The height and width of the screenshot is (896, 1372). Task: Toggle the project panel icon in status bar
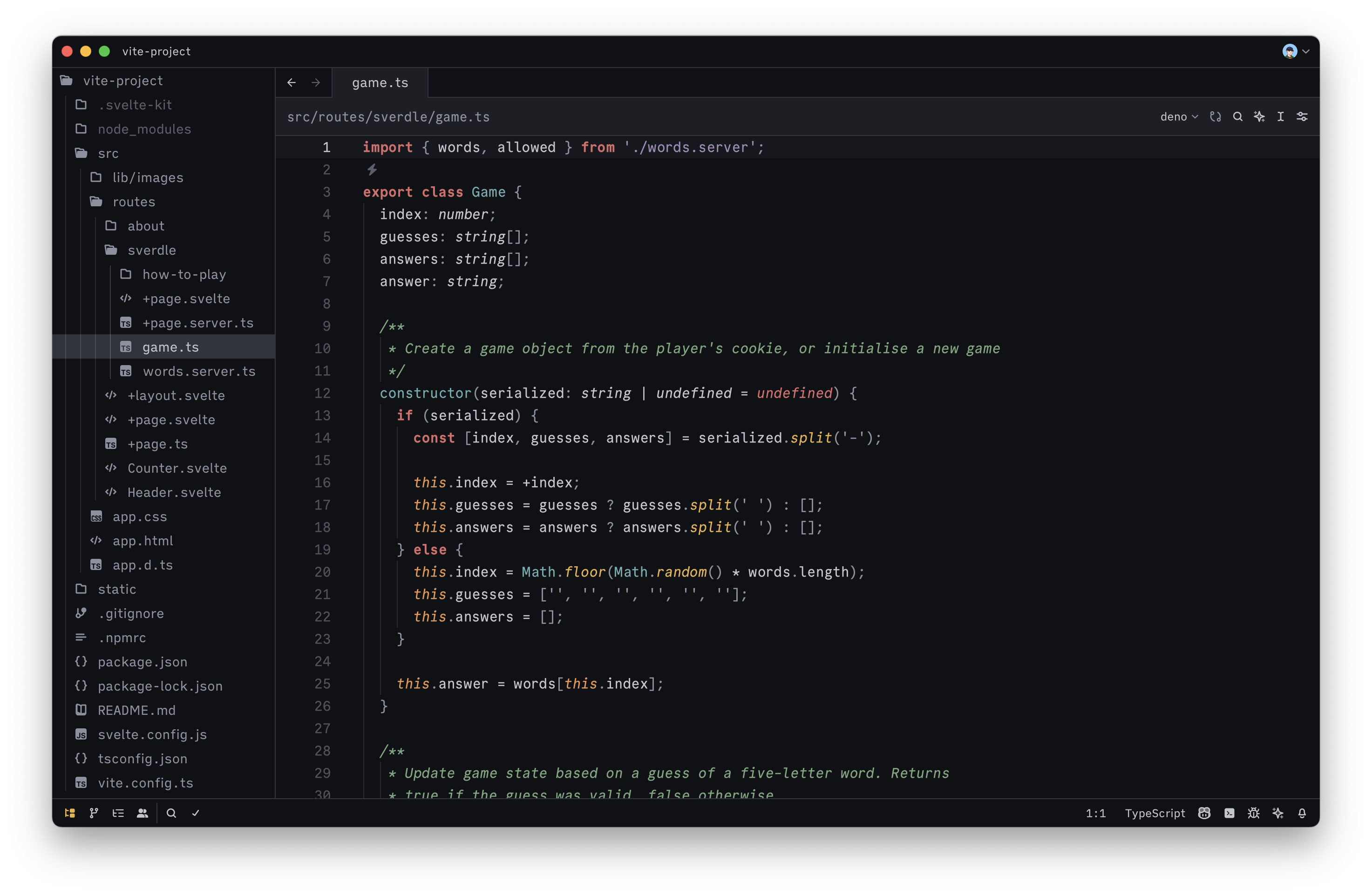[x=70, y=813]
